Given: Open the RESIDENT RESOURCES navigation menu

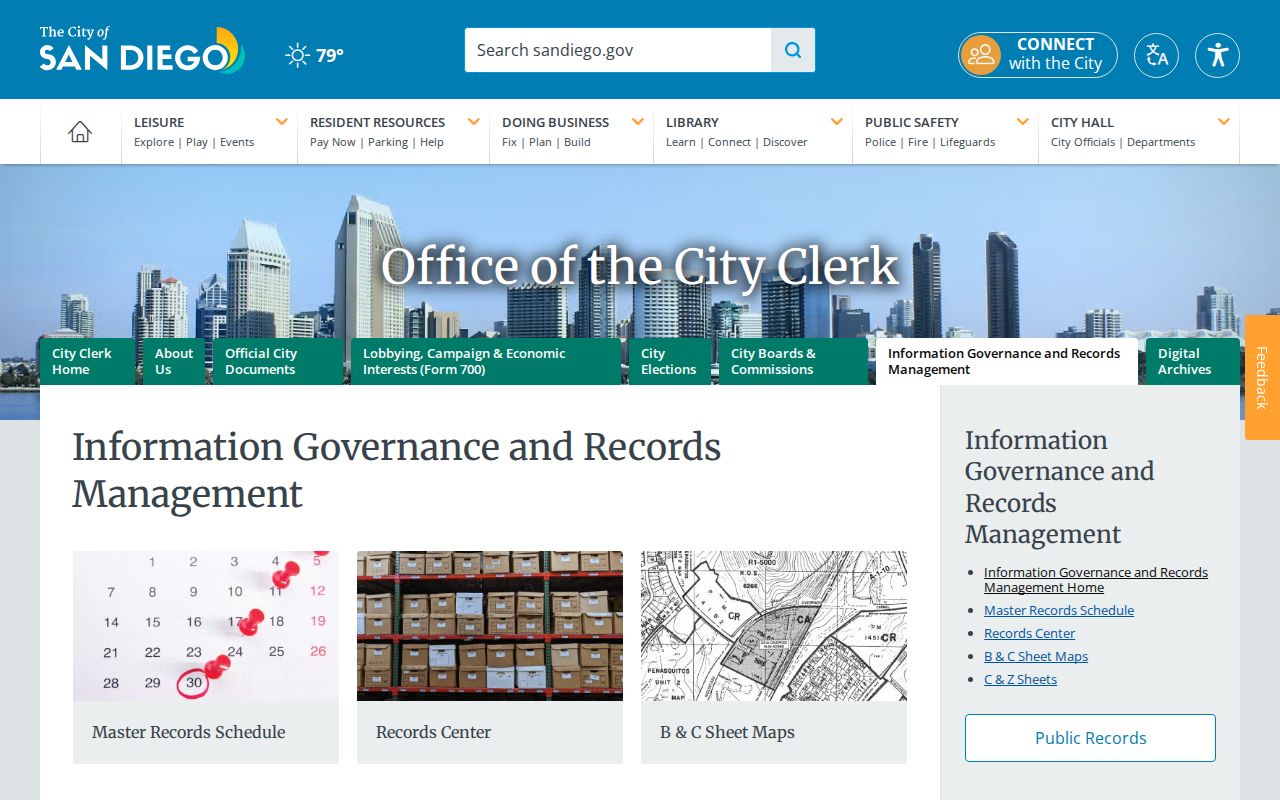Looking at the screenshot, I should pos(377,122).
